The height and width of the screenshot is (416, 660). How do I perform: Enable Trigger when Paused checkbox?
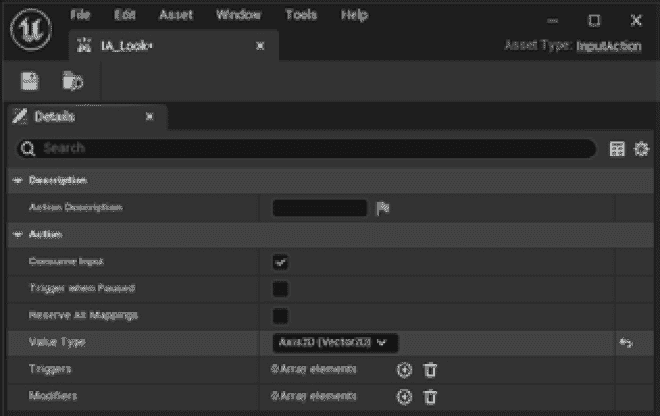pyautogui.click(x=280, y=289)
